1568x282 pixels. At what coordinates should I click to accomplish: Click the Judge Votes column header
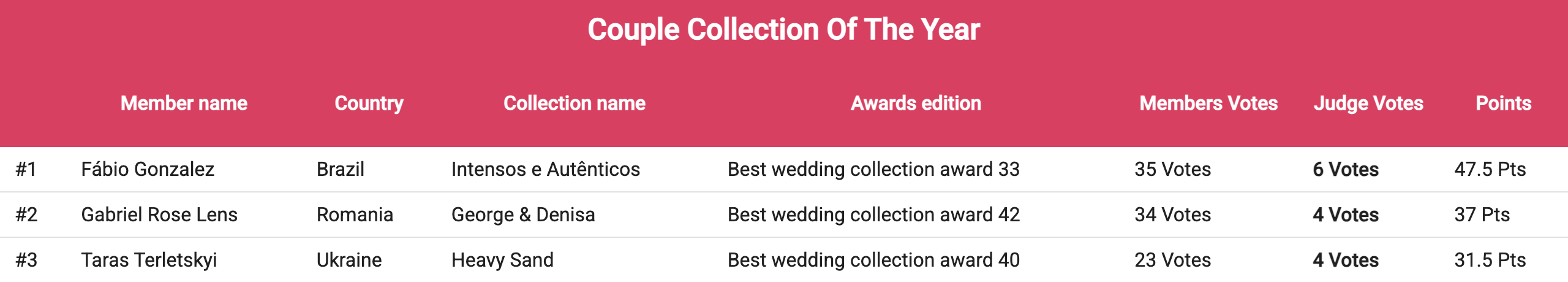pyautogui.click(x=1368, y=103)
